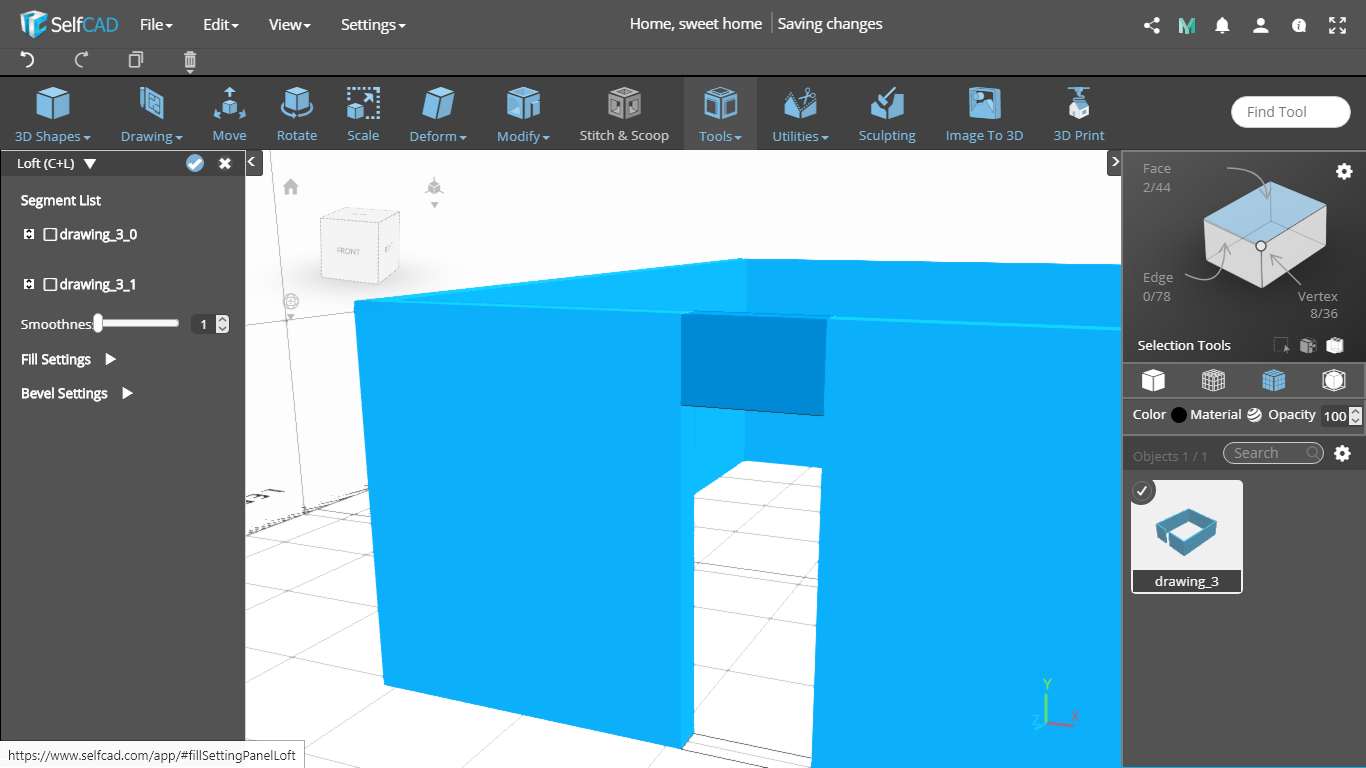
Task: Check the drawing_3_0 segment checkbox
Action: [x=50, y=234]
